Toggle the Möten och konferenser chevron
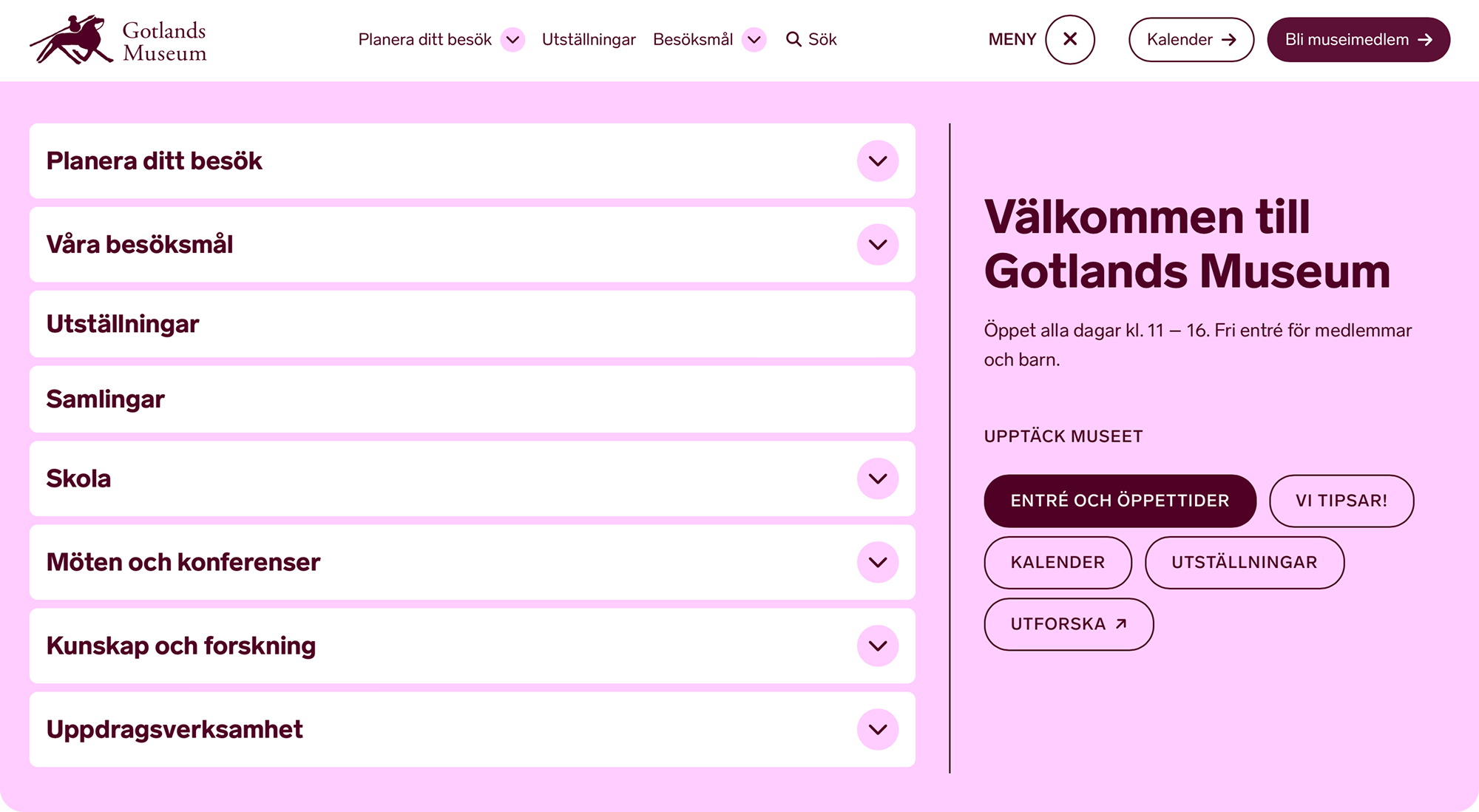1479x812 pixels. tap(878, 563)
